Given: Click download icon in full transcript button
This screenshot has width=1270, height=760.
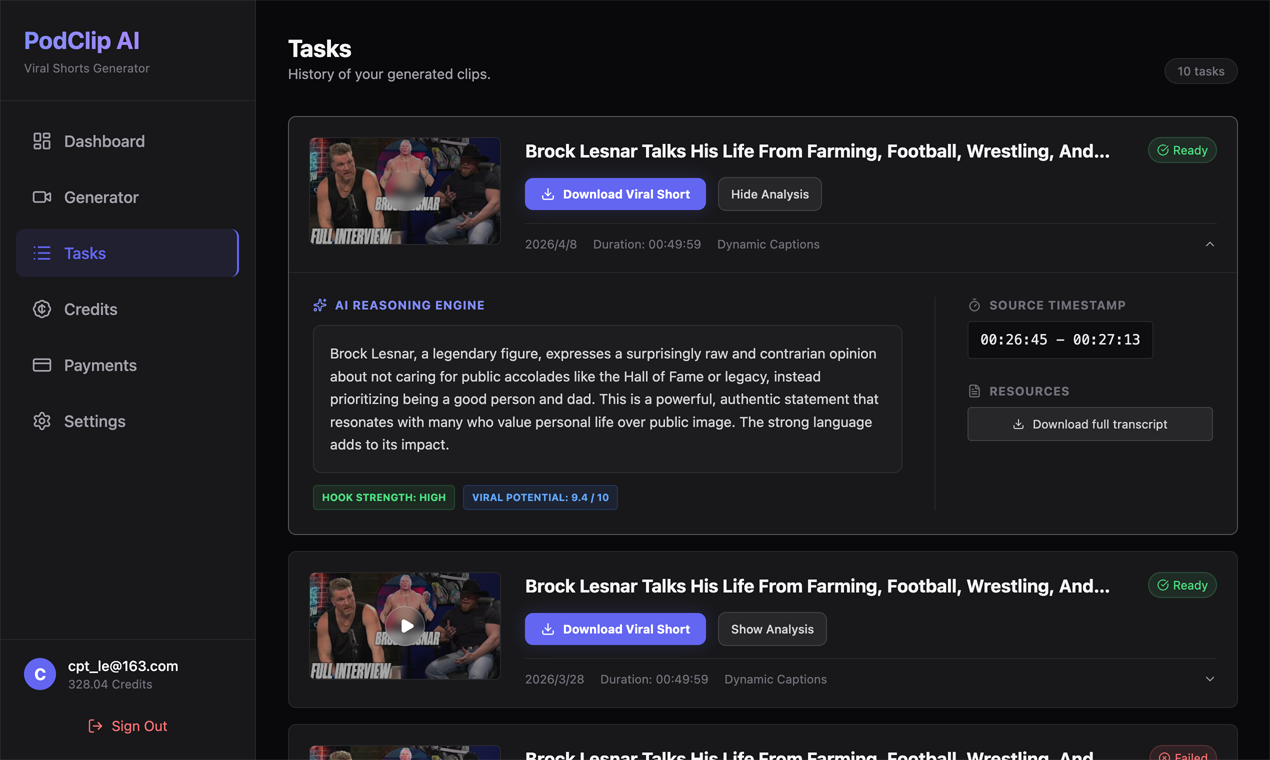Looking at the screenshot, I should 1018,424.
